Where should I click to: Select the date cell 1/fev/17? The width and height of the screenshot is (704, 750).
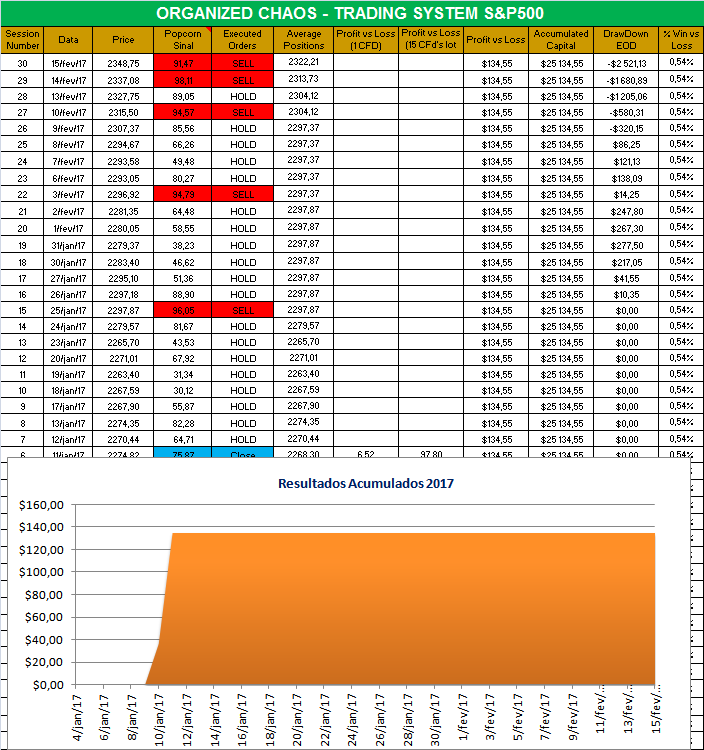[68, 228]
